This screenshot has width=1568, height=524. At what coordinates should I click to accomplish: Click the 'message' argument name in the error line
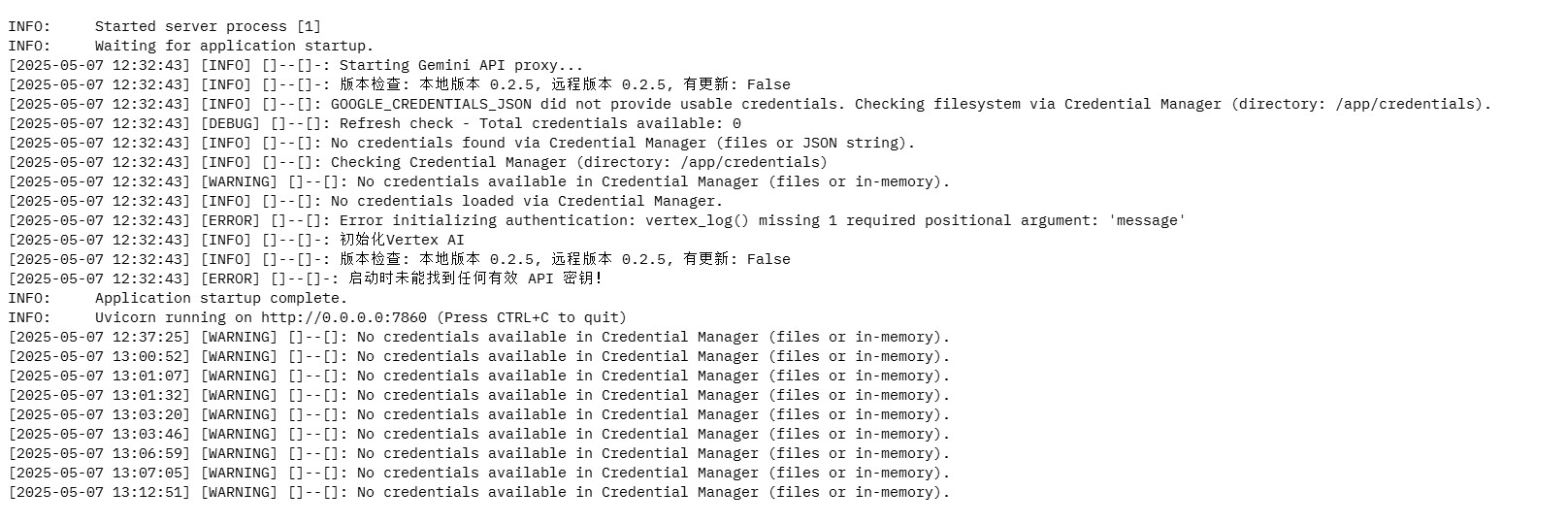coord(1147,220)
